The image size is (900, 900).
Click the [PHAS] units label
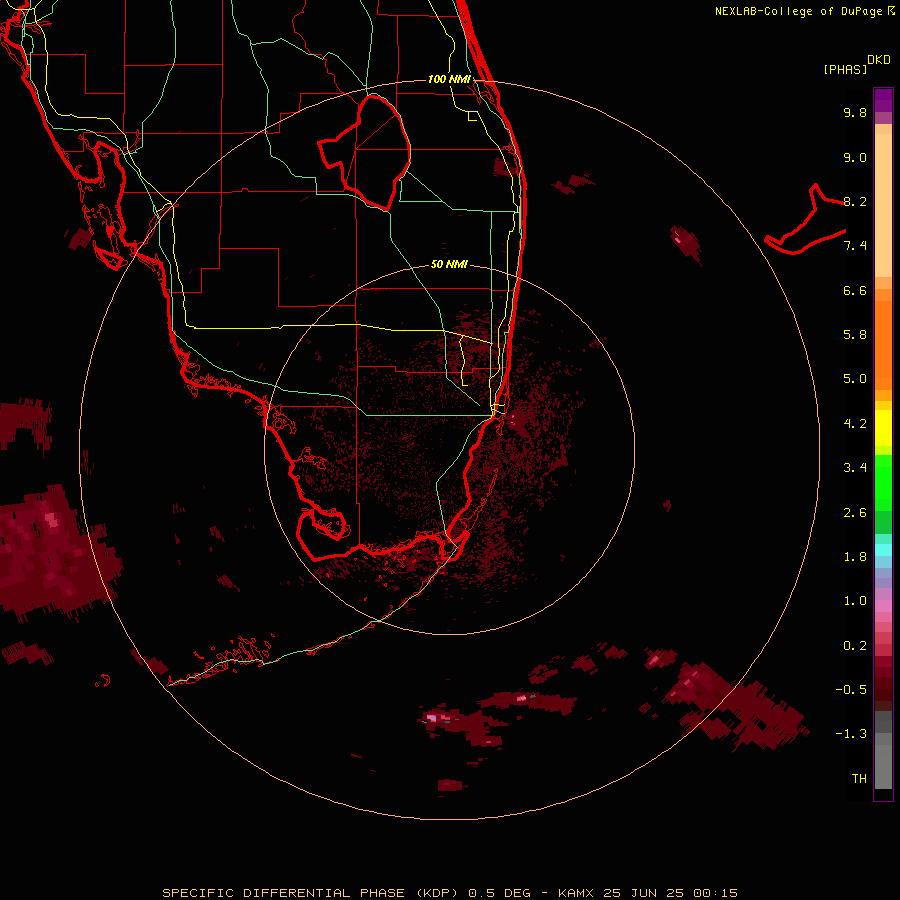[x=845, y=69]
